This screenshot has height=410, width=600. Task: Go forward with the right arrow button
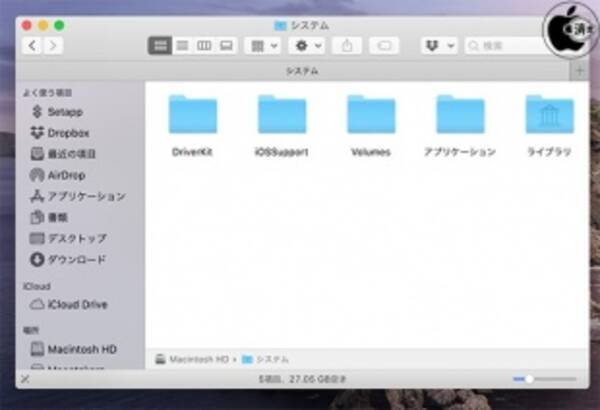pyautogui.click(x=52, y=46)
